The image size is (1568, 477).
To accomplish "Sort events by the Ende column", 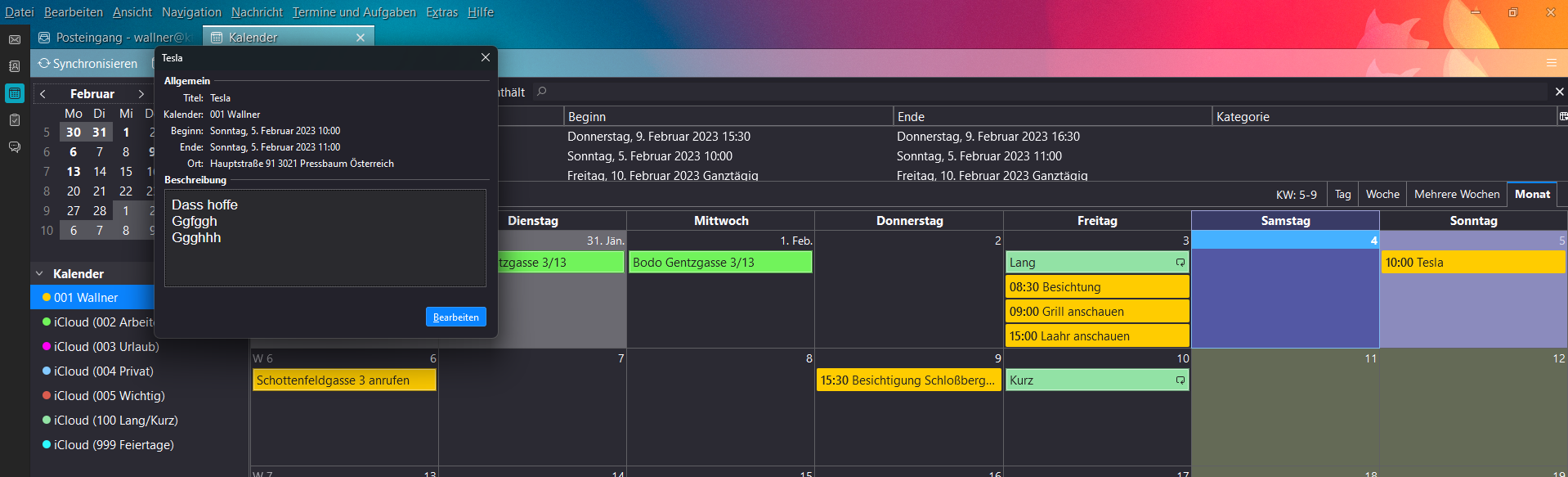I will pos(1052,116).
